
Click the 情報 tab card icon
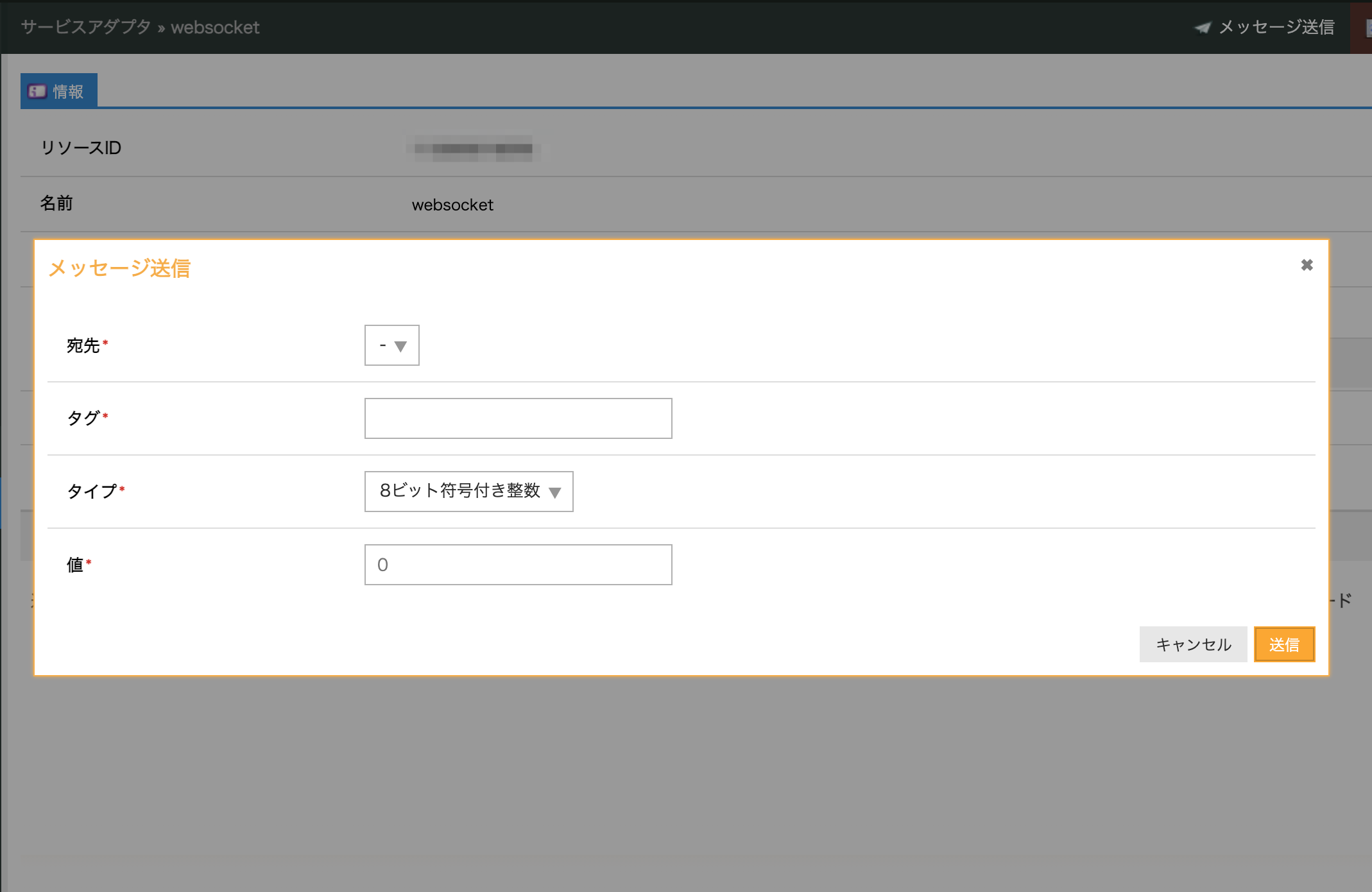tap(37, 92)
